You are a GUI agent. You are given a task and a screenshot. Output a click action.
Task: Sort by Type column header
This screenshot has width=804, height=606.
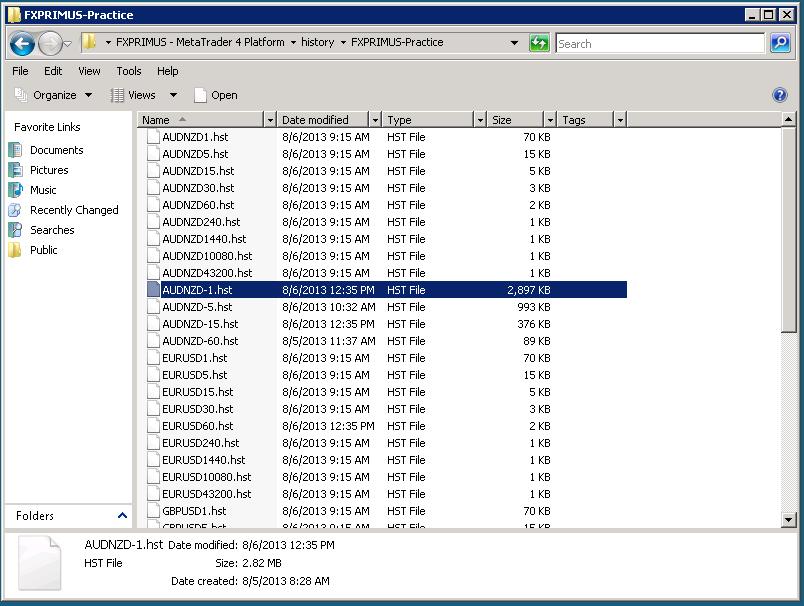point(429,120)
